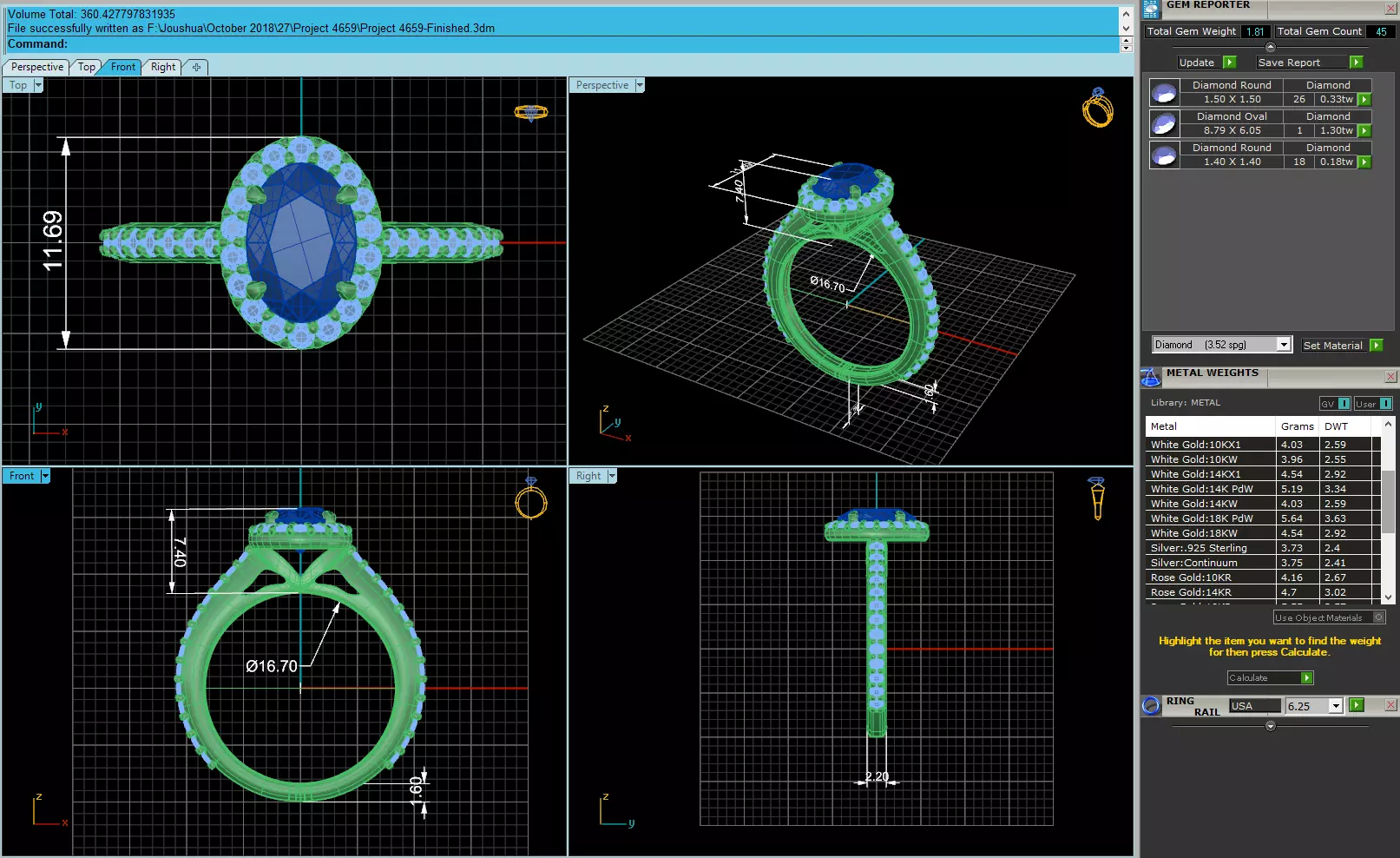Screen dimensions: 1400x858
Task: Click the ring icon in the Right viewport corner
Action: click(1097, 498)
